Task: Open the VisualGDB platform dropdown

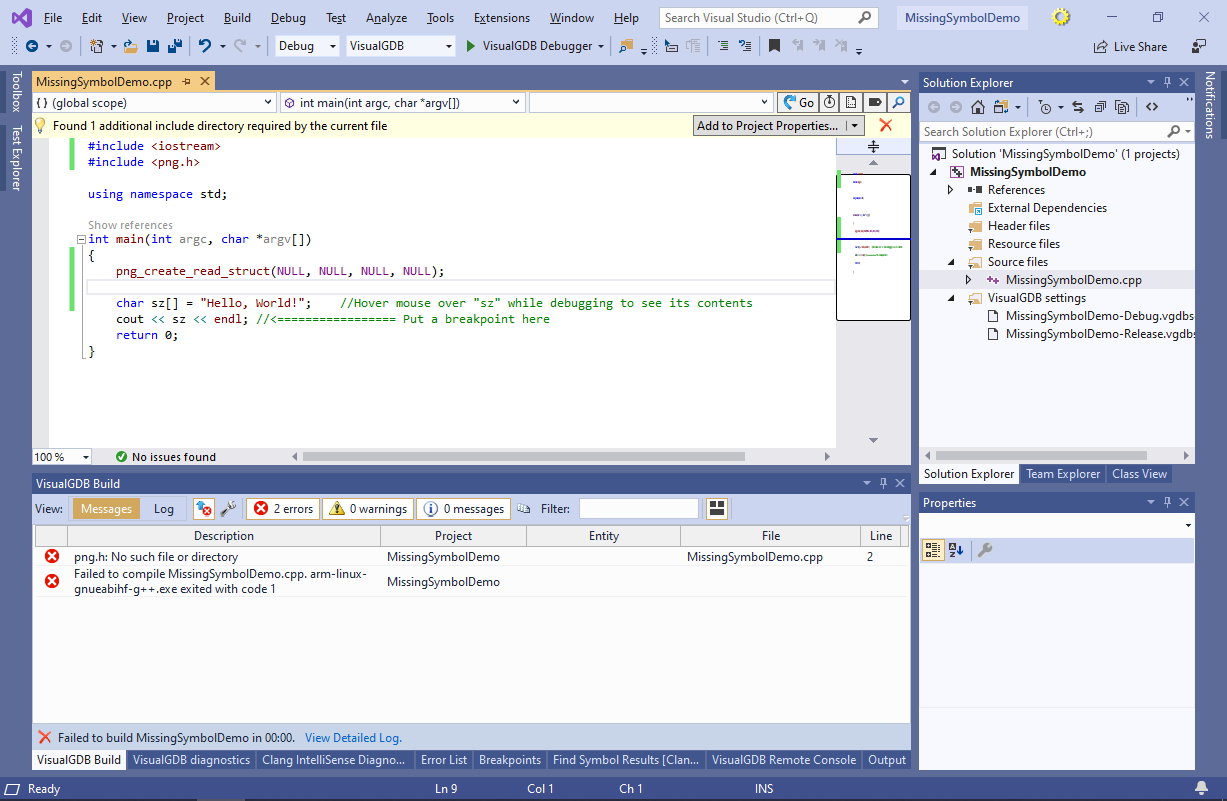Action: click(401, 46)
